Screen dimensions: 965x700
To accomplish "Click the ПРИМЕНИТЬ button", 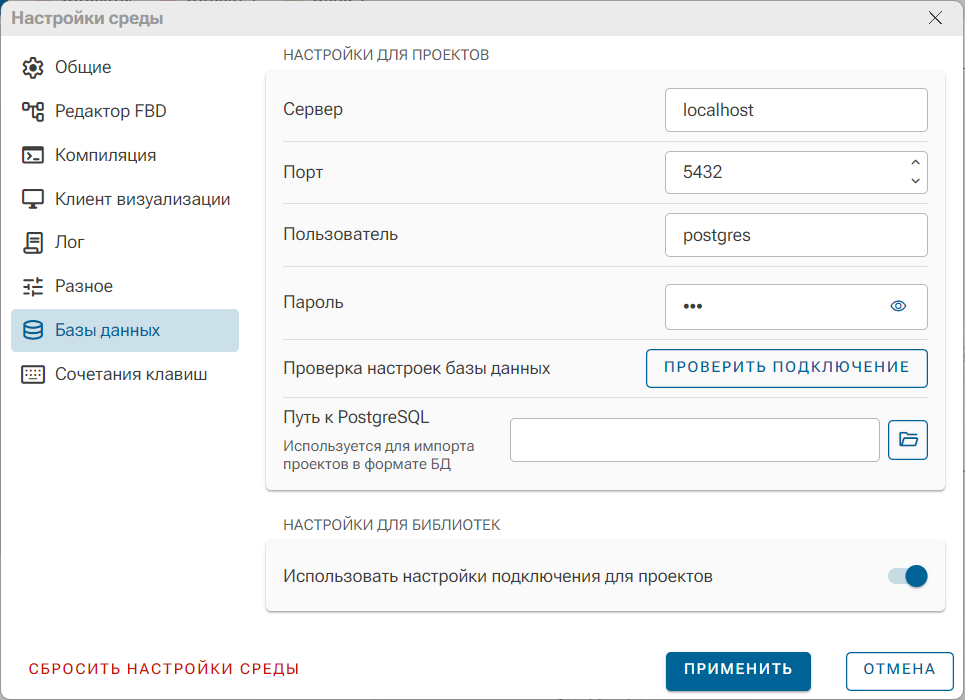I will click(x=738, y=670).
